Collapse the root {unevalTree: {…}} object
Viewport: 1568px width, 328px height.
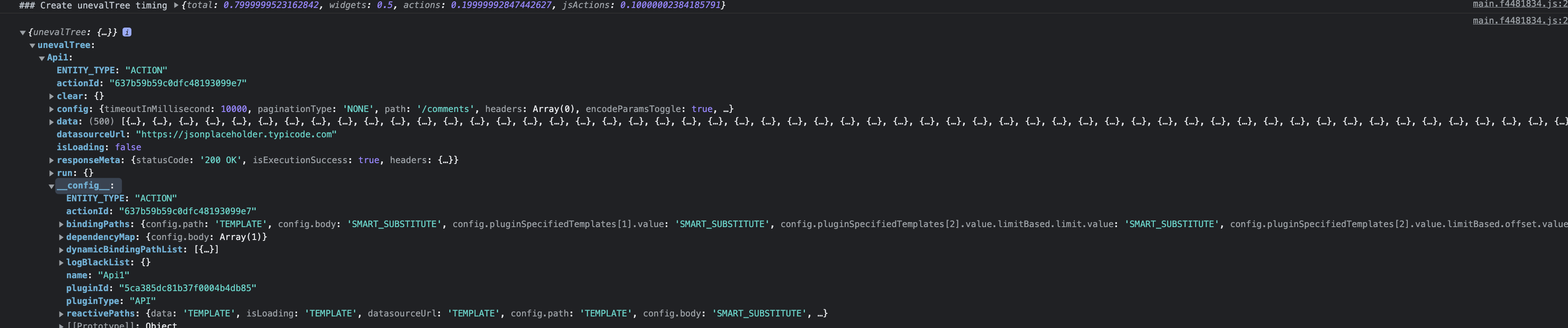click(x=23, y=33)
